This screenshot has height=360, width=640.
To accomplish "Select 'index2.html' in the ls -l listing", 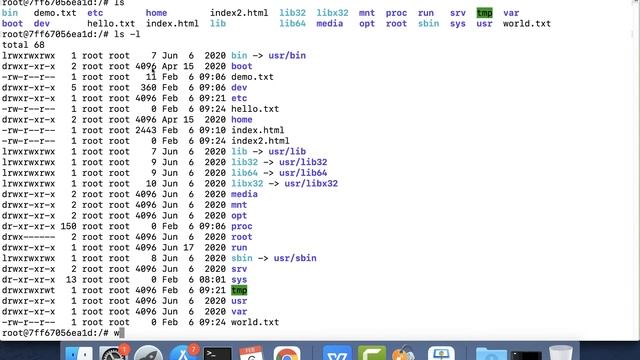I will tap(260, 141).
